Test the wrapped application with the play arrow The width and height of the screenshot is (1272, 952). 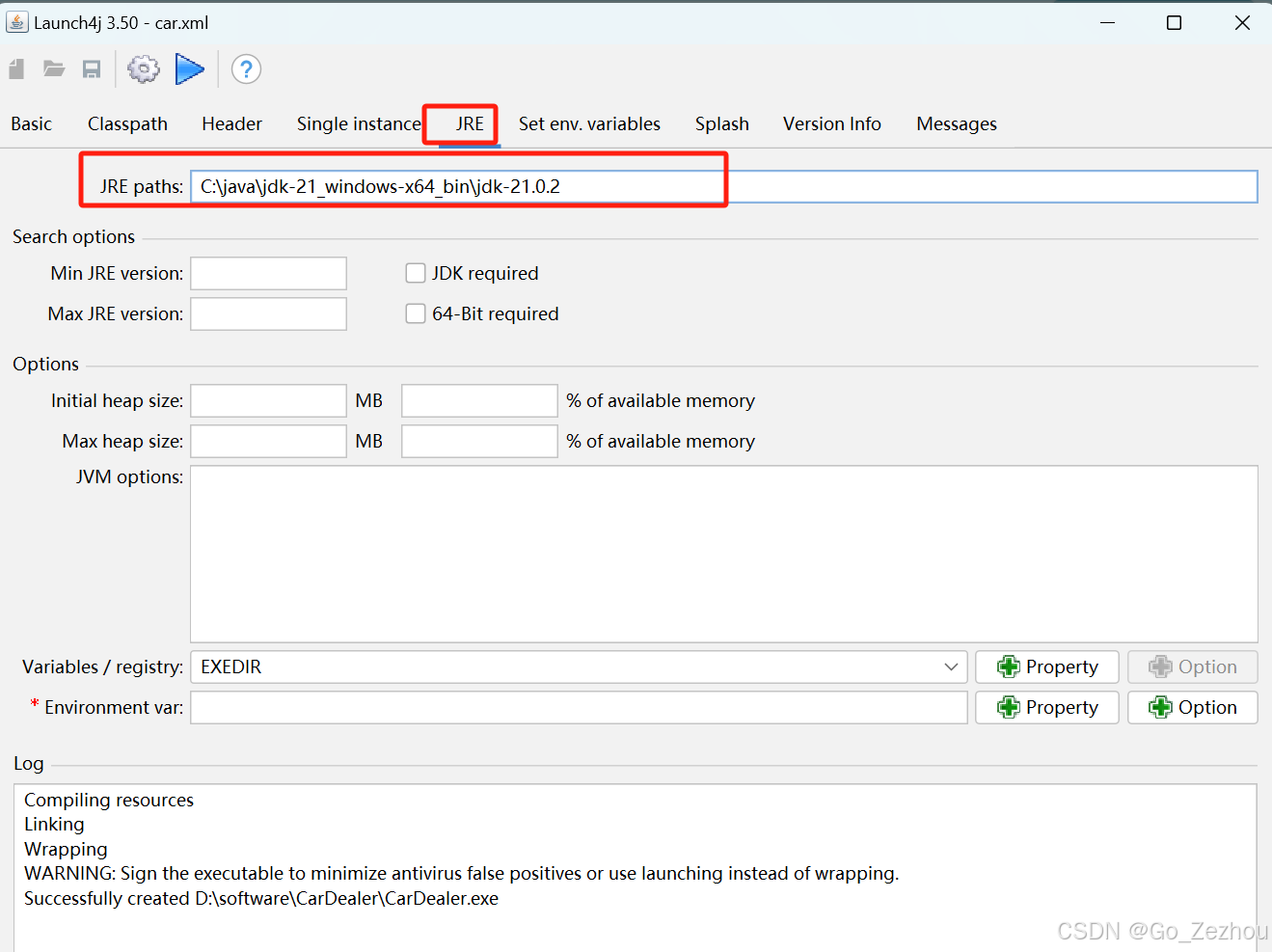click(189, 68)
